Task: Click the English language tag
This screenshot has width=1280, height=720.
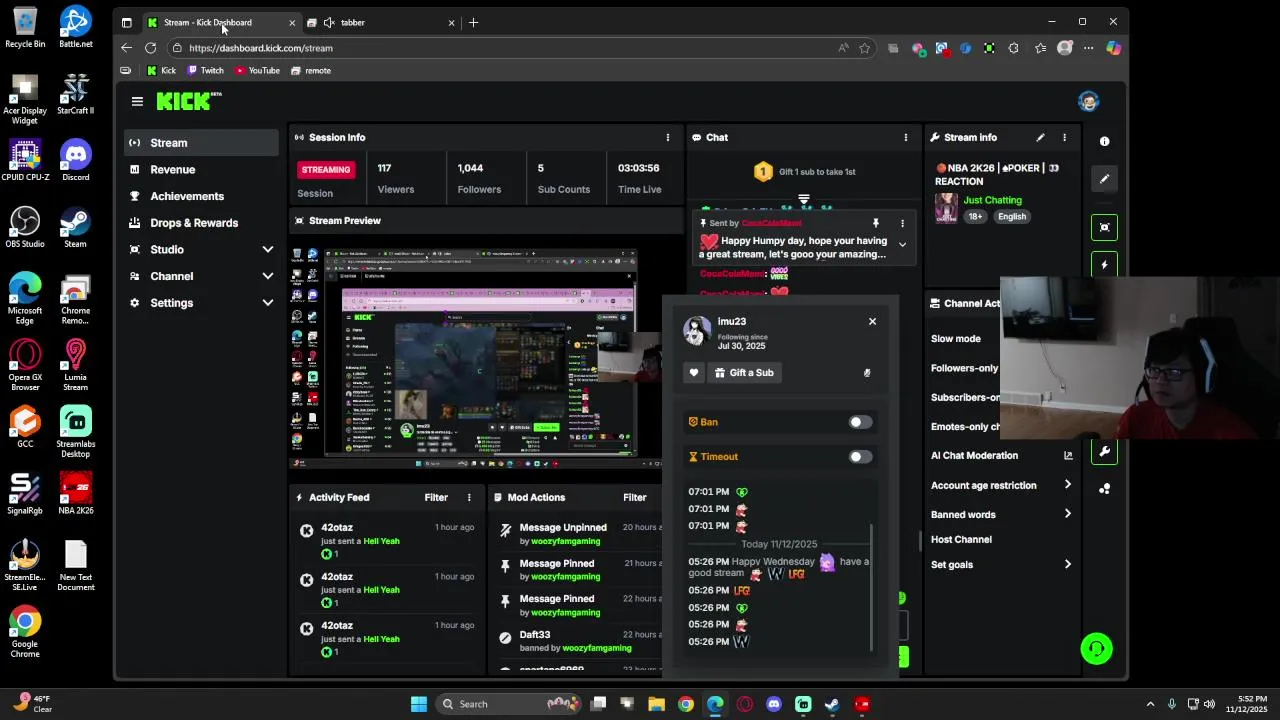Action: tap(1012, 216)
